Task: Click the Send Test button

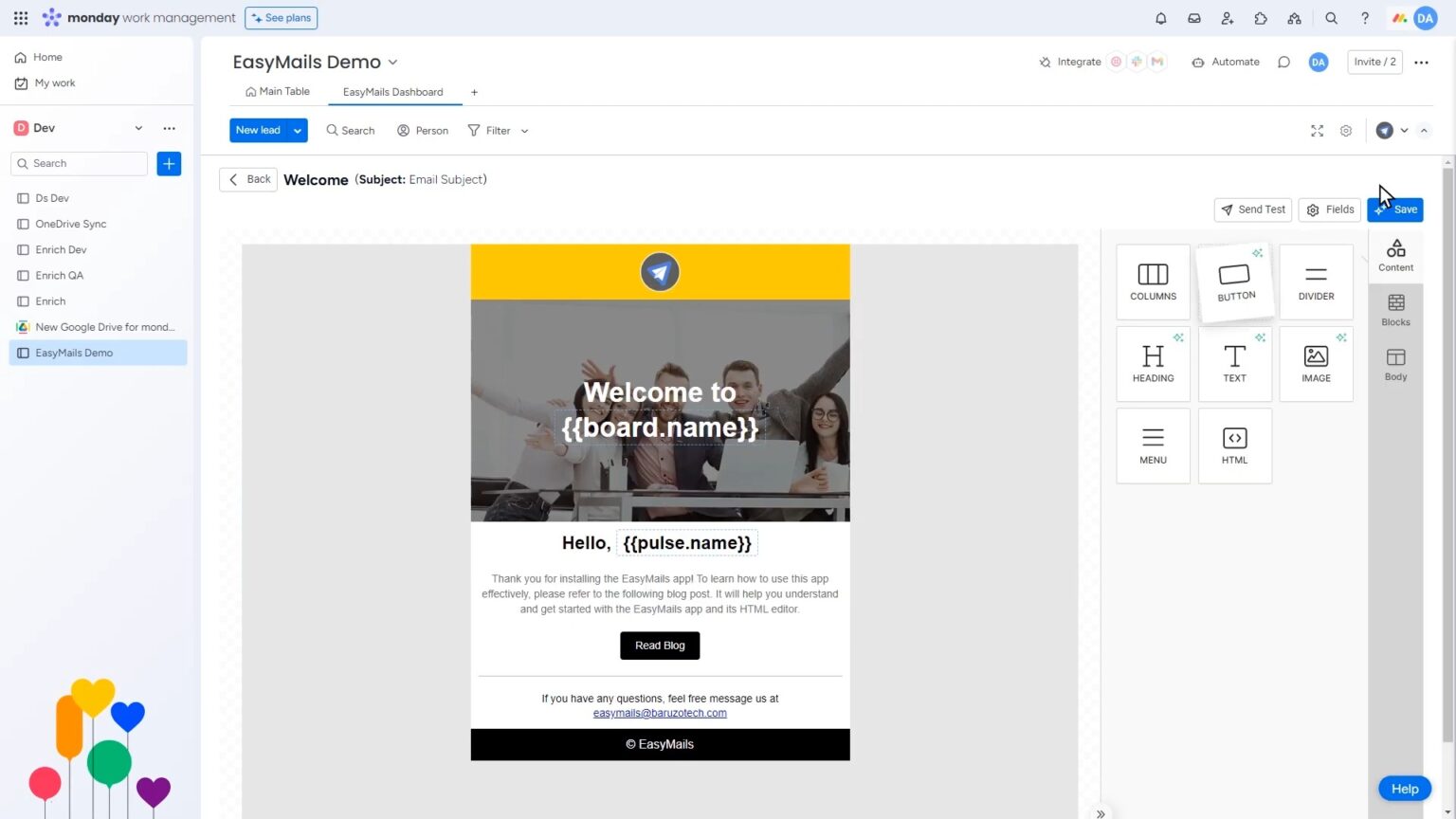Action: click(x=1252, y=209)
